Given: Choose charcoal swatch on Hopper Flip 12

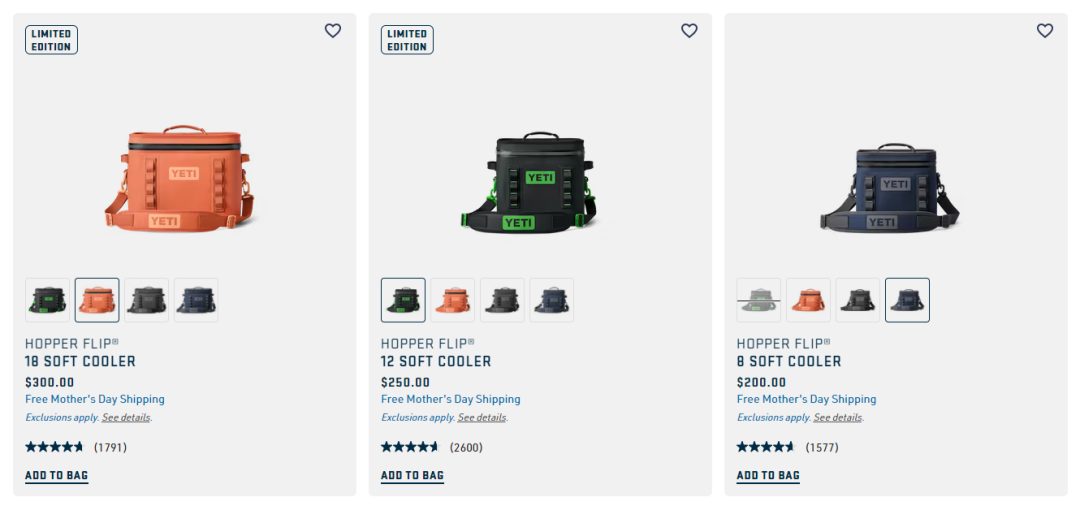Looking at the screenshot, I should pyautogui.click(x=502, y=300).
